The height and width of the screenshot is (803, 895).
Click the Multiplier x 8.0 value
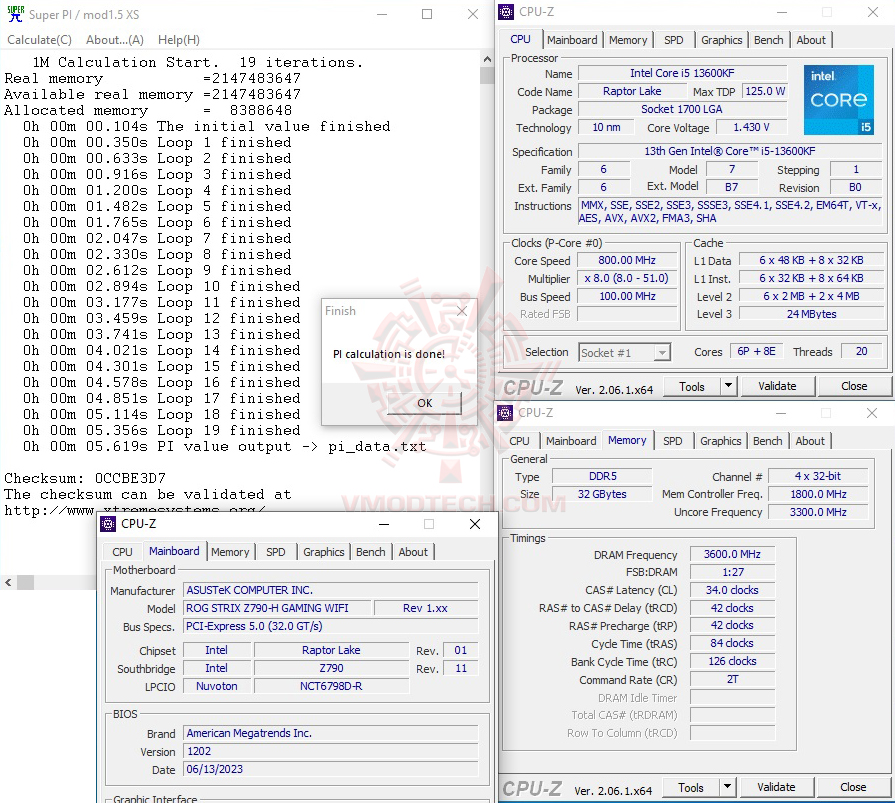click(x=626, y=279)
